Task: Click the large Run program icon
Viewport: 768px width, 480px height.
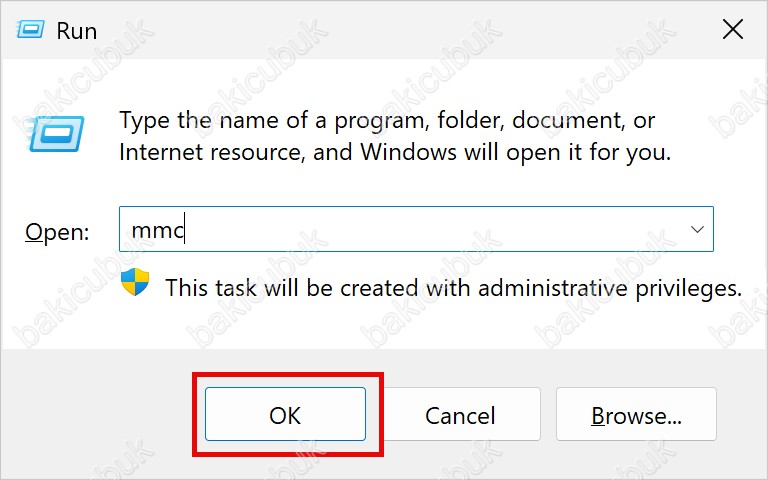Action: point(56,133)
